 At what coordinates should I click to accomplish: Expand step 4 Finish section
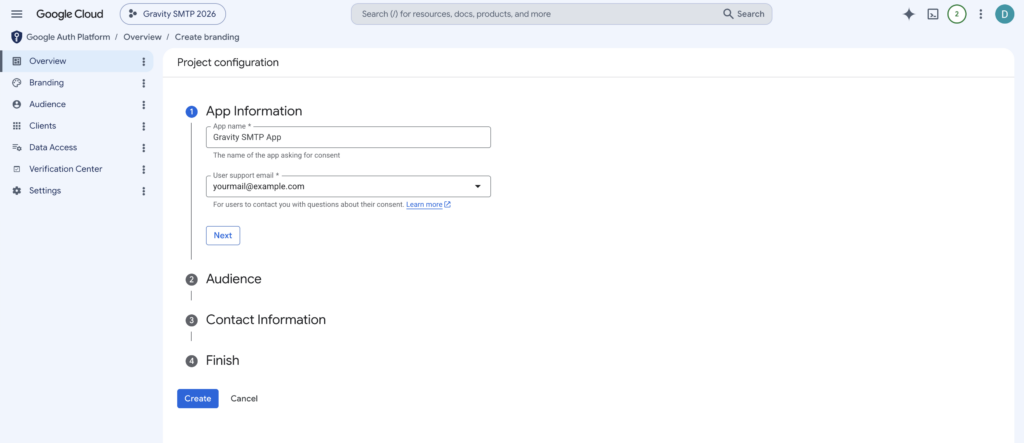223,361
